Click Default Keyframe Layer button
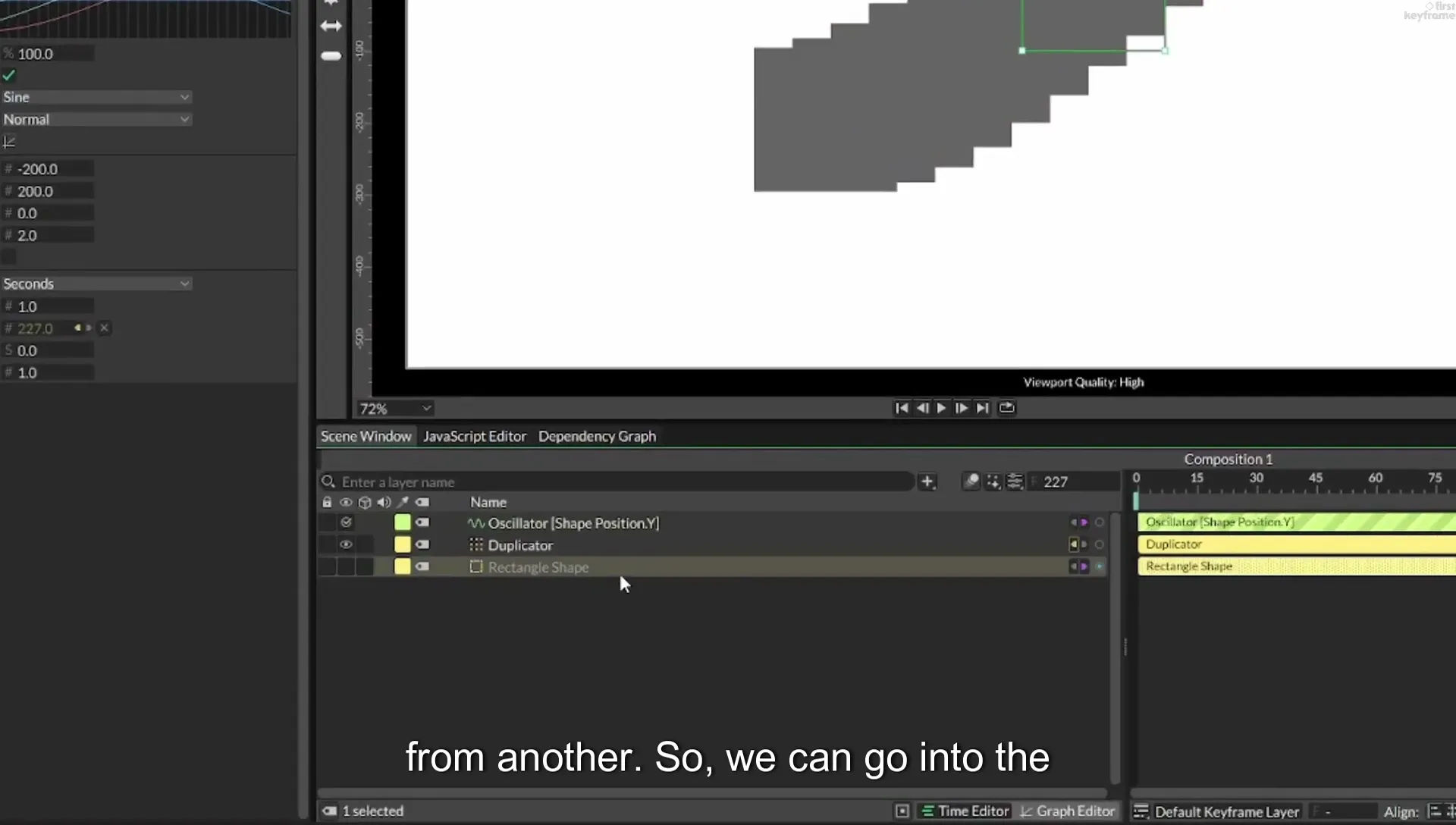The image size is (1456, 825). 1216,811
